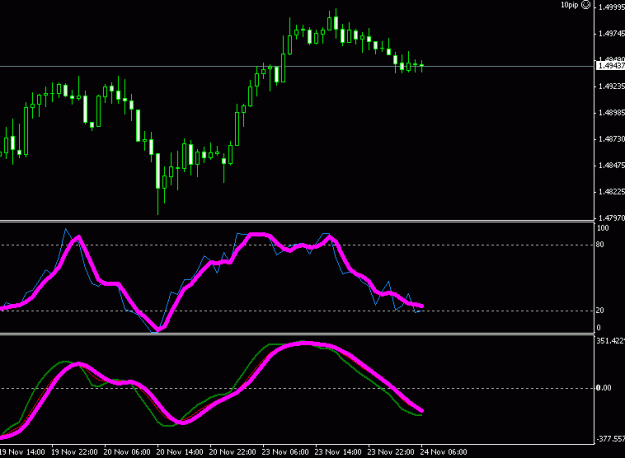The image size is (625, 458).
Task: Click the 20 Nov 22:00 time label
Action: click(232, 452)
